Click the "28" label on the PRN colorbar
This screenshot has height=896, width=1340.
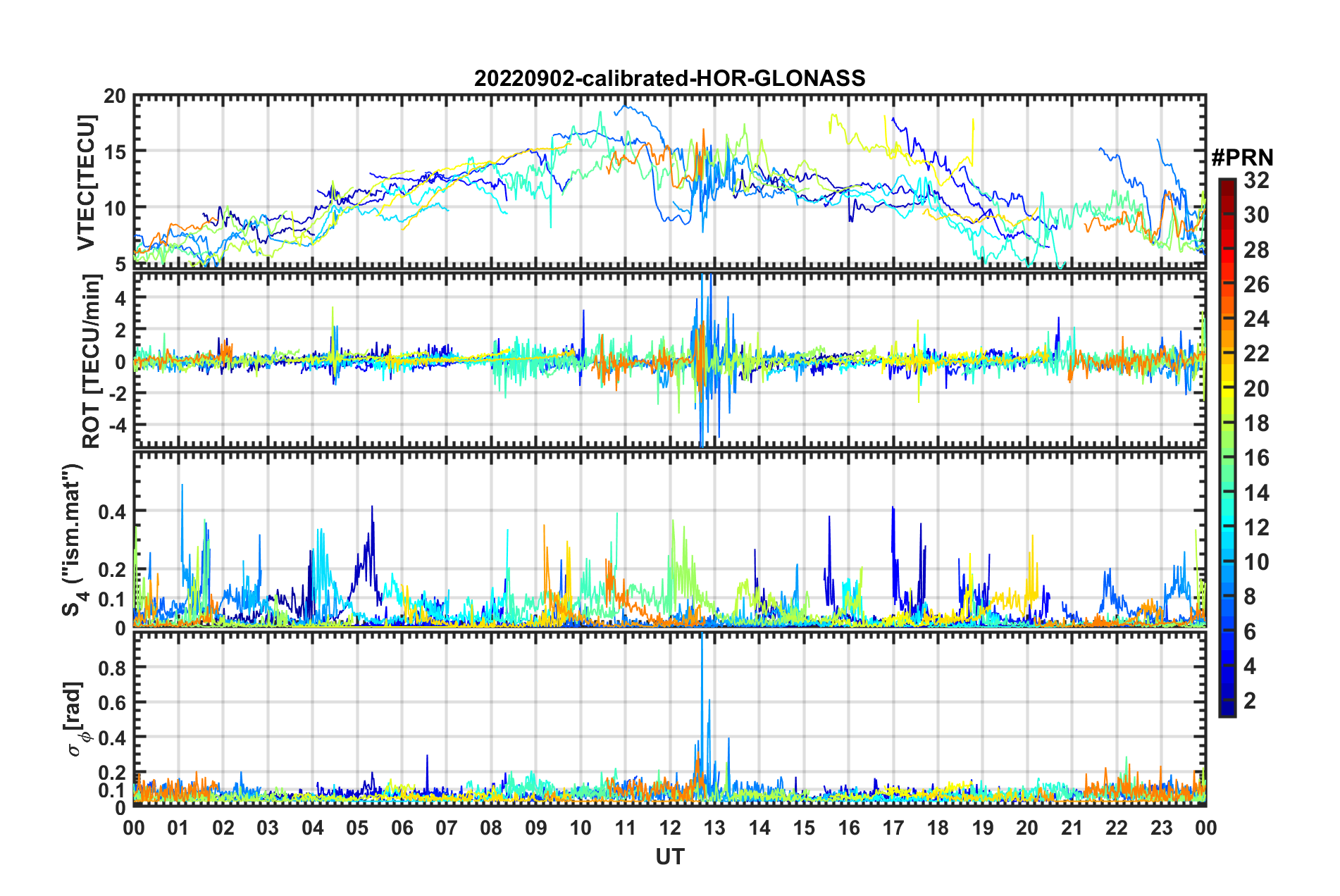coord(1257,250)
